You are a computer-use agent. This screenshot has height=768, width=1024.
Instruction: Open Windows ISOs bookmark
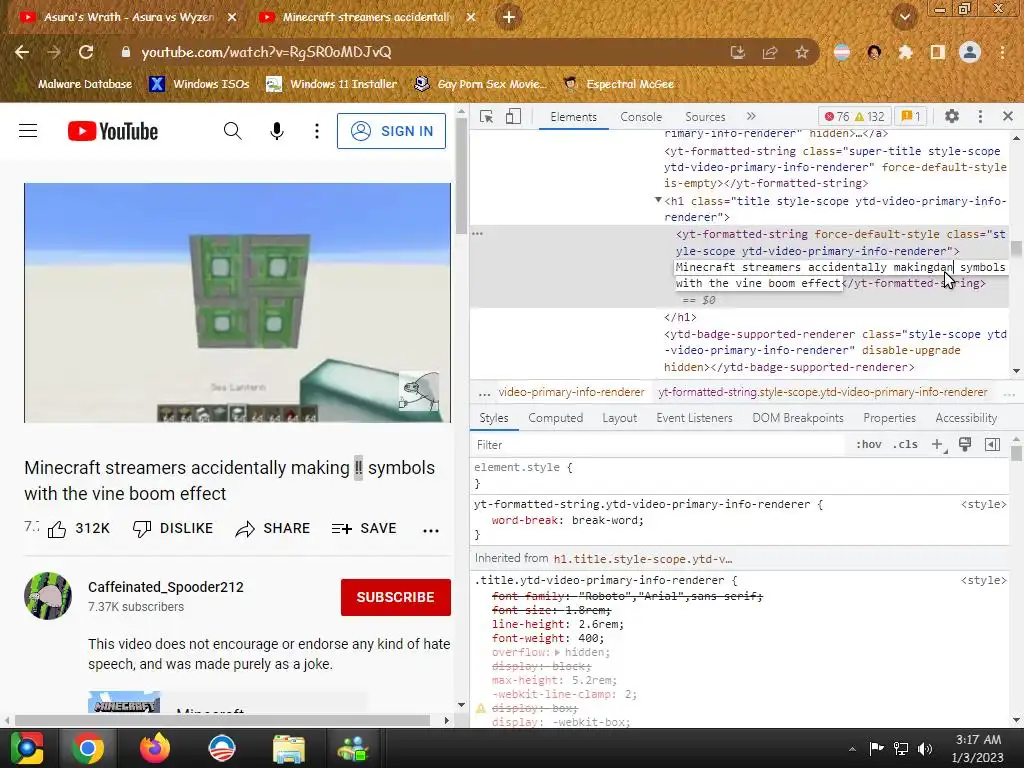click(199, 84)
